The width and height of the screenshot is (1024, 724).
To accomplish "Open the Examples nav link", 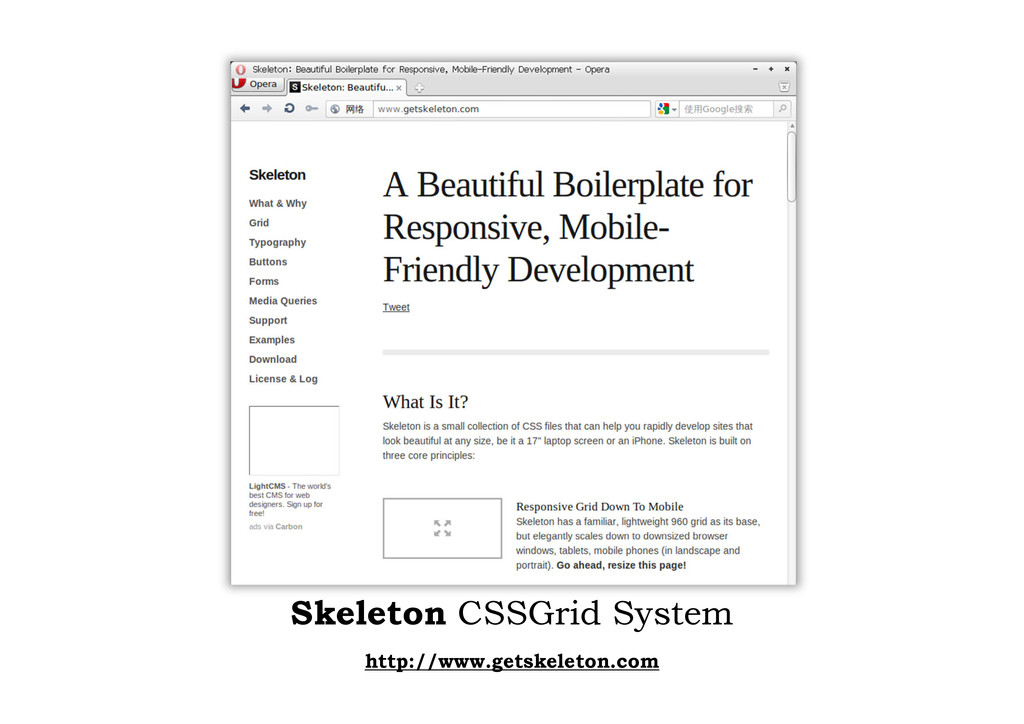I will tap(272, 340).
